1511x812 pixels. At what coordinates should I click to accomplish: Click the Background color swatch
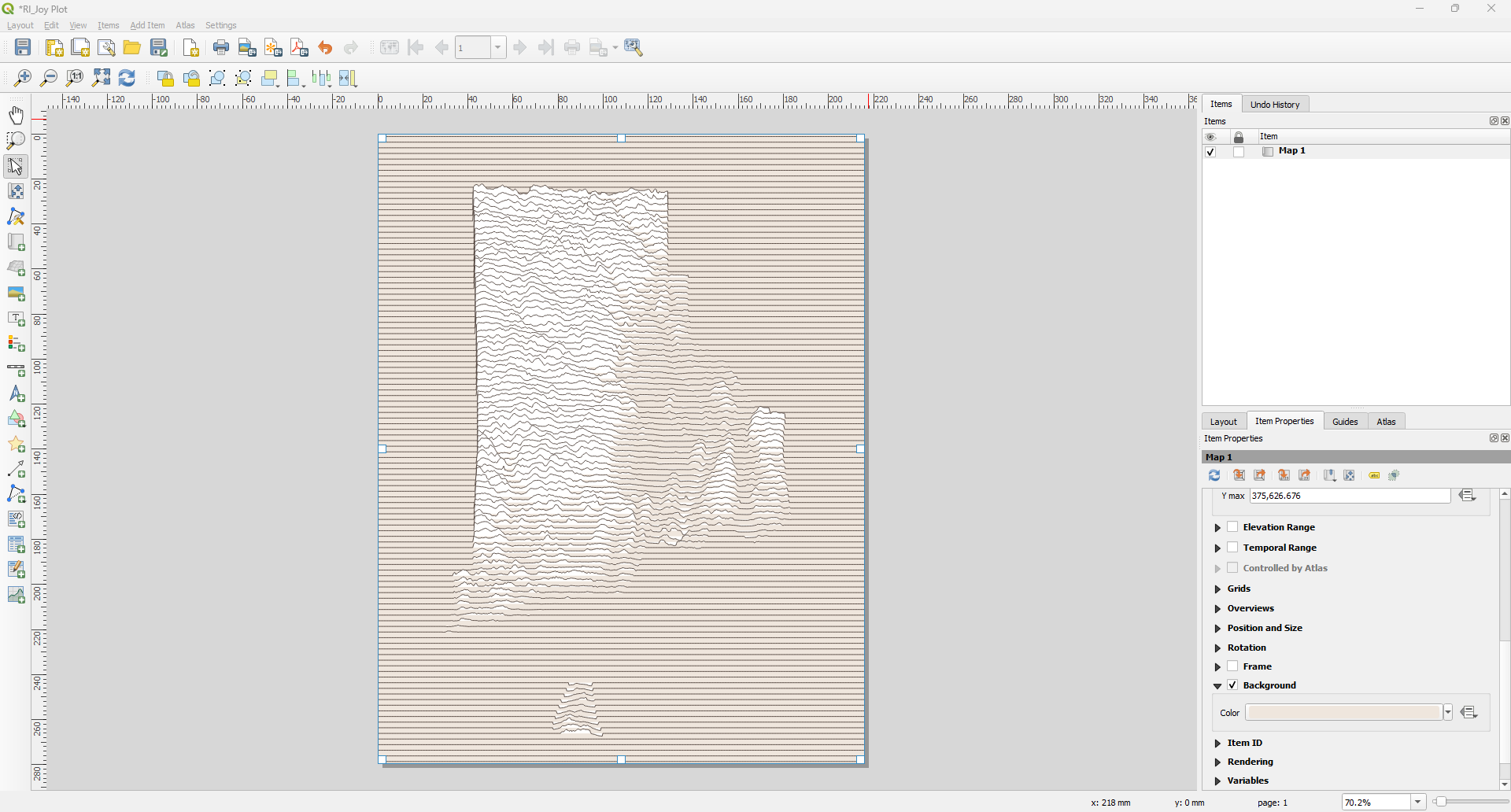(x=1343, y=713)
